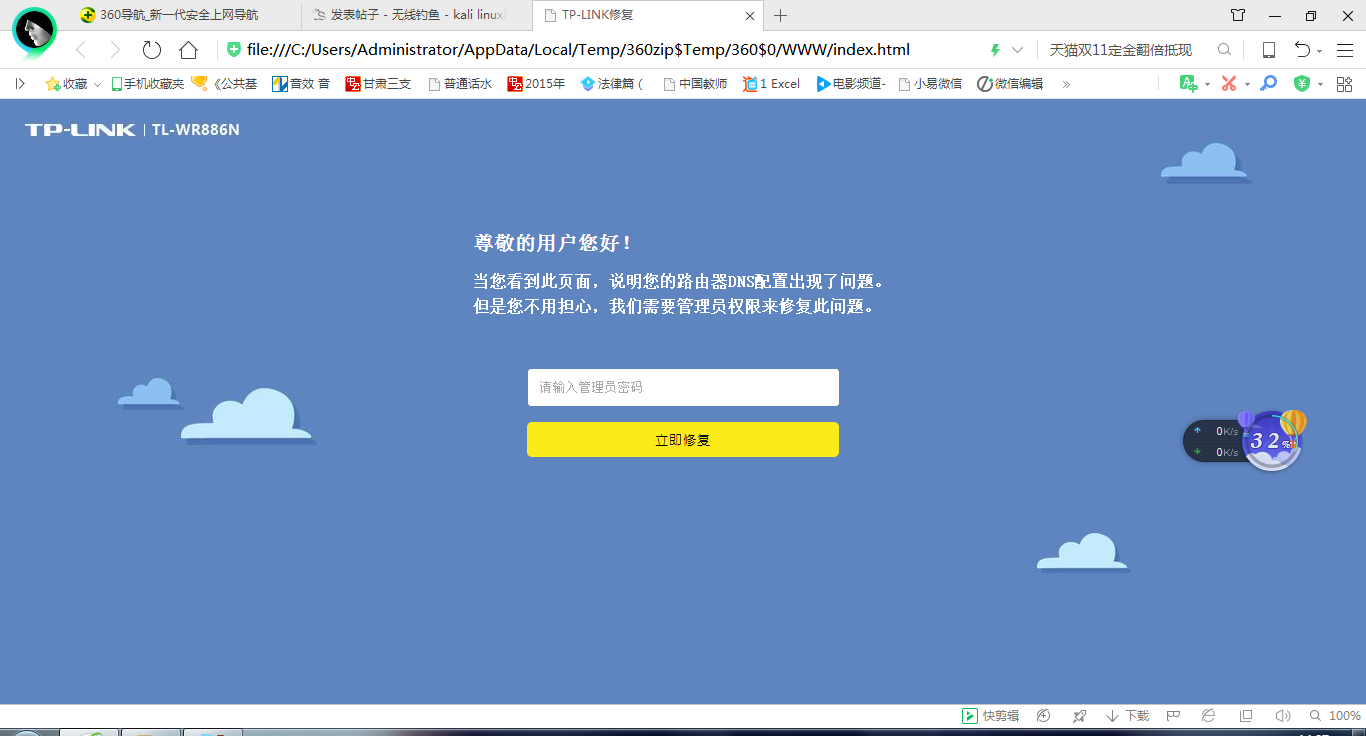Expand the » overflow bookmarks arrow
This screenshot has height=736, width=1366.
tap(1065, 83)
